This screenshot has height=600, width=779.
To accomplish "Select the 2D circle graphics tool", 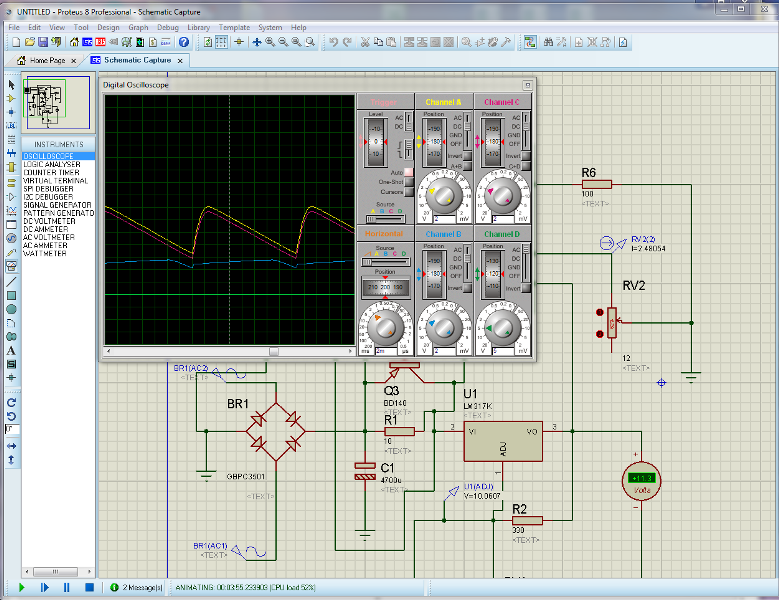I will pos(11,309).
